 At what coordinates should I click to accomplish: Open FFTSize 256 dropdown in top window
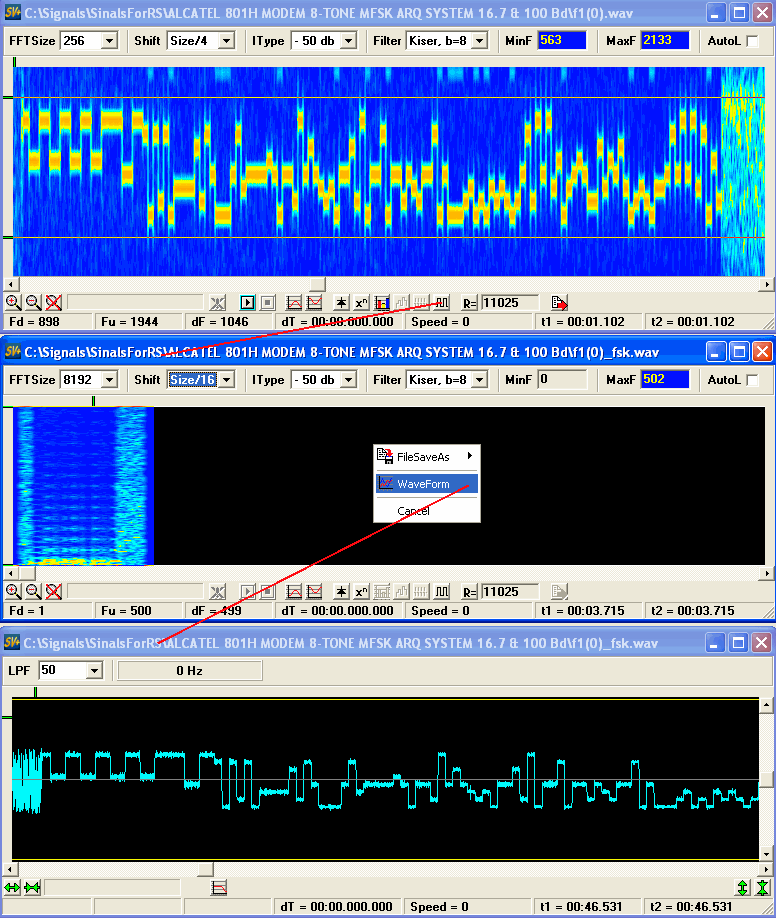click(x=108, y=41)
